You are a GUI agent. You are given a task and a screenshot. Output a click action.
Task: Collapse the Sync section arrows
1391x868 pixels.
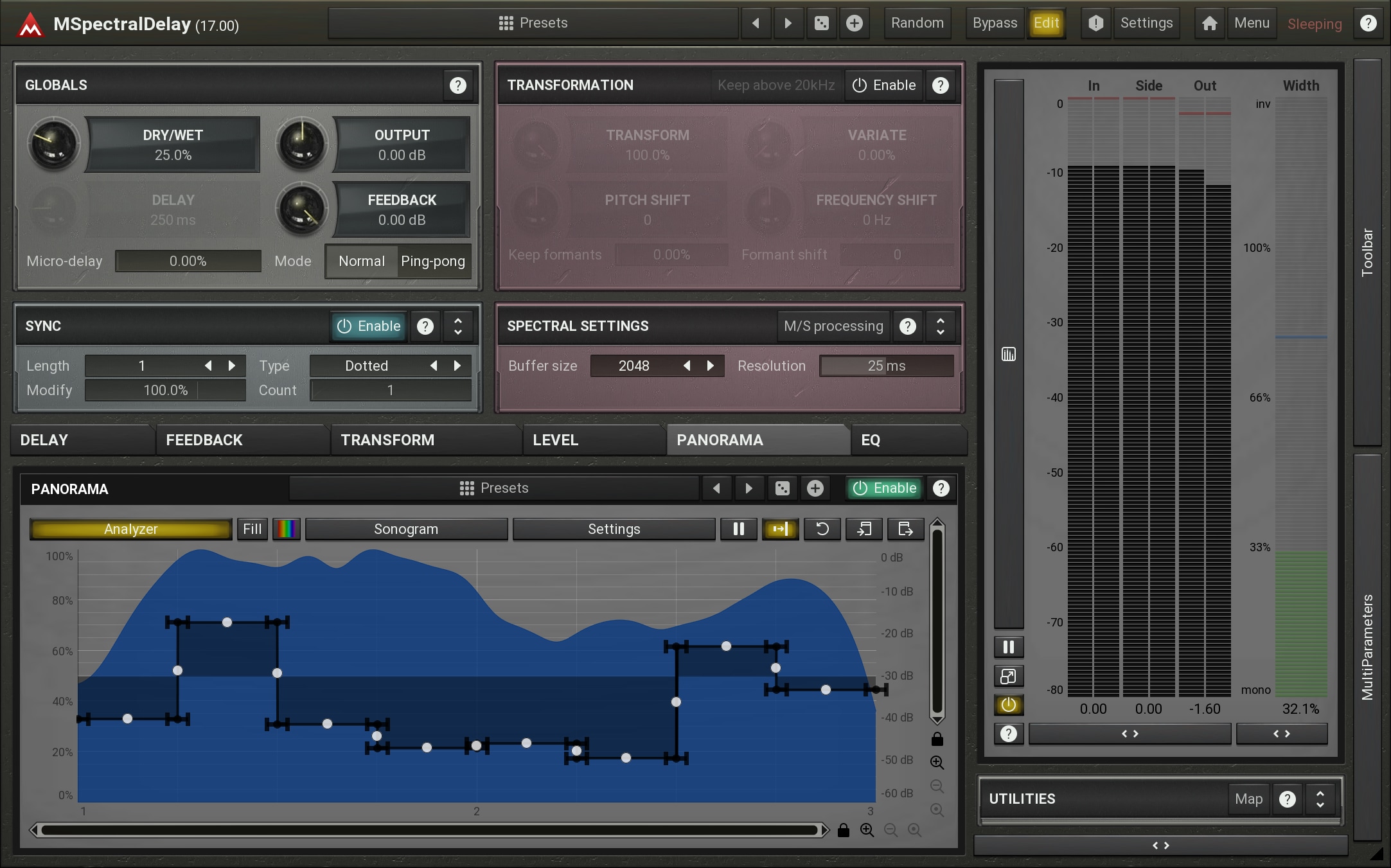click(x=457, y=326)
